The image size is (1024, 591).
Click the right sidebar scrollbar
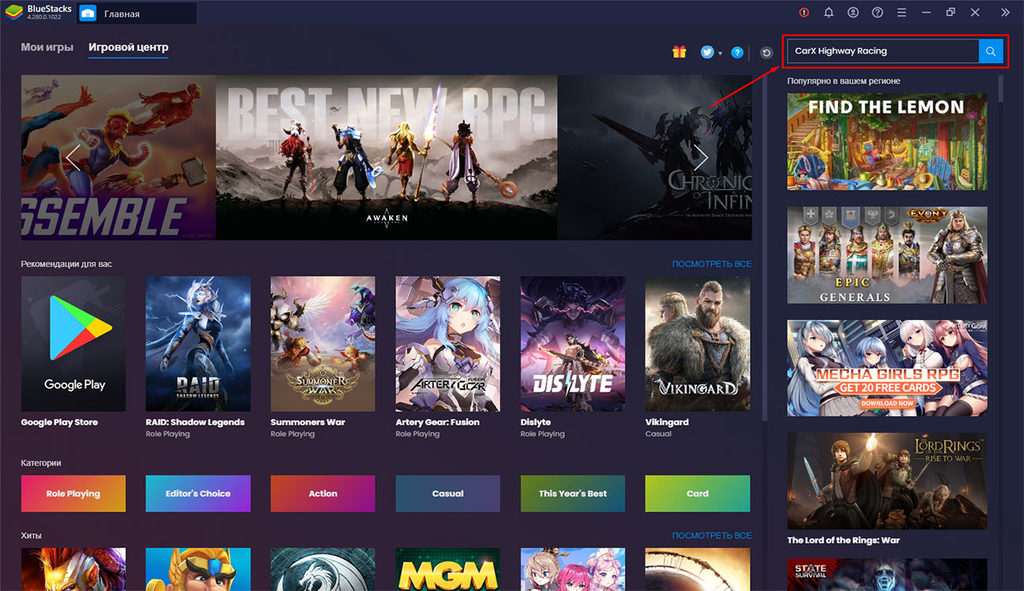pos(1000,89)
